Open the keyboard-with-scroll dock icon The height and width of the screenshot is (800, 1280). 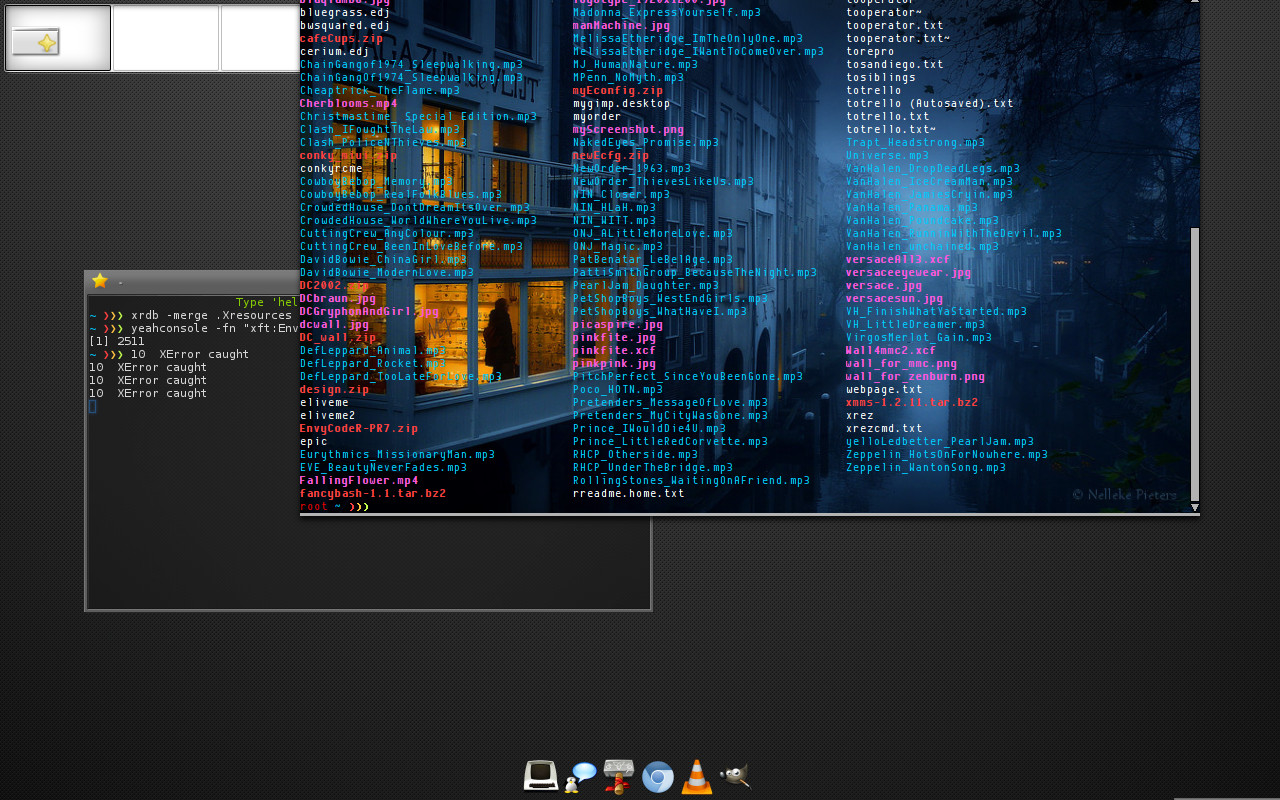click(619, 776)
